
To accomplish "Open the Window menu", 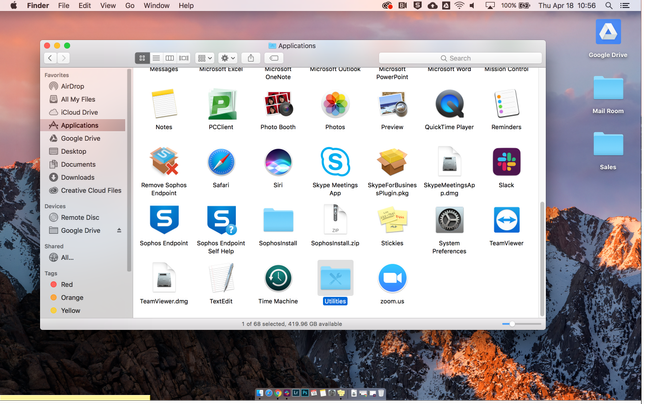I will coord(156,5).
